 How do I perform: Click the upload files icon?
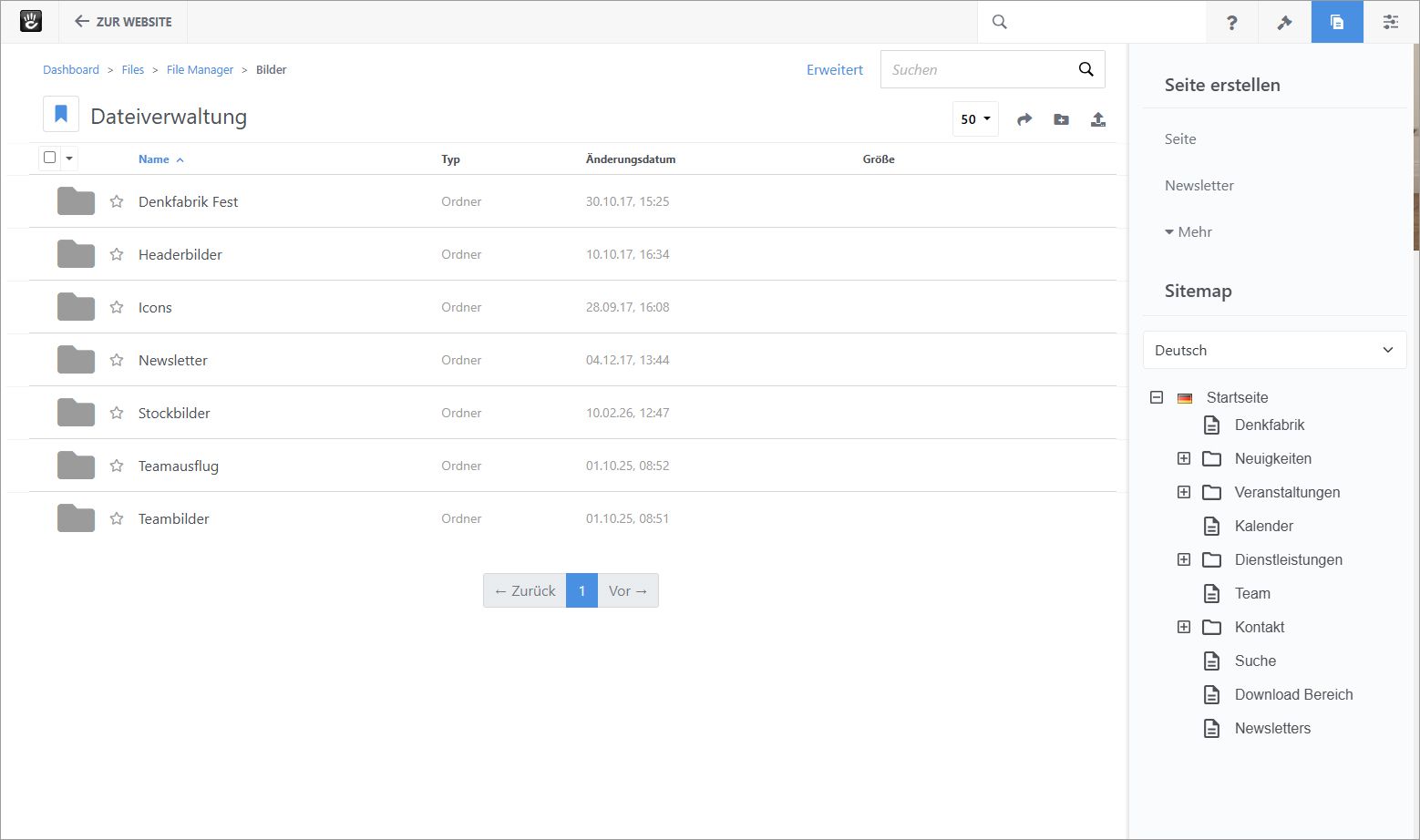coord(1098,119)
